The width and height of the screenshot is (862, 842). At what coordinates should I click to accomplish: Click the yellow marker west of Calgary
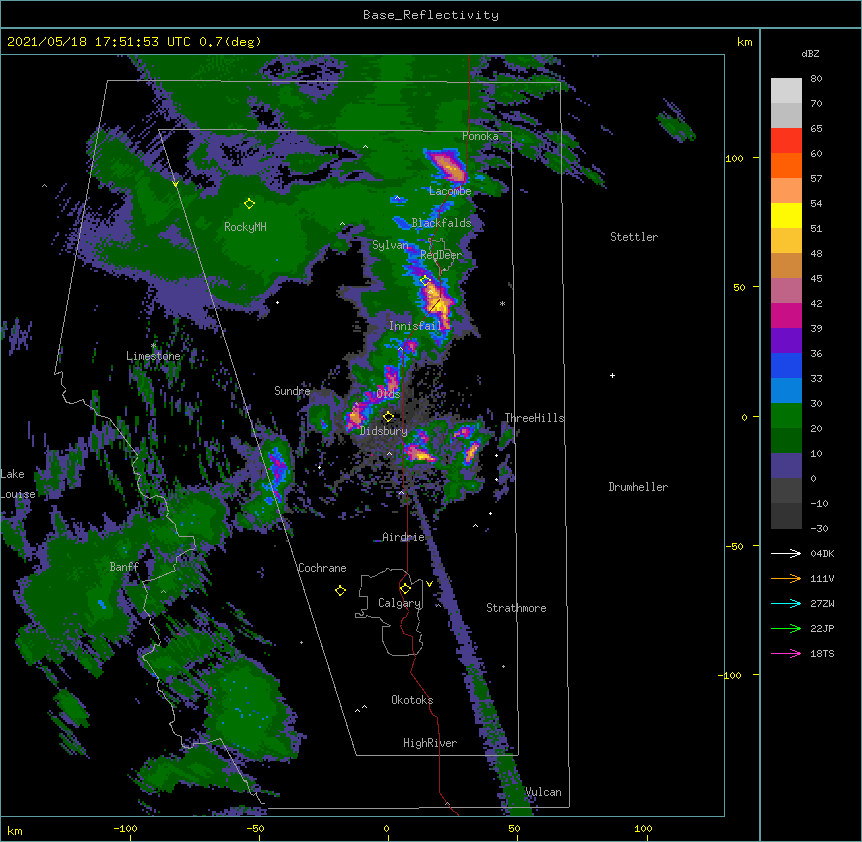tap(340, 590)
